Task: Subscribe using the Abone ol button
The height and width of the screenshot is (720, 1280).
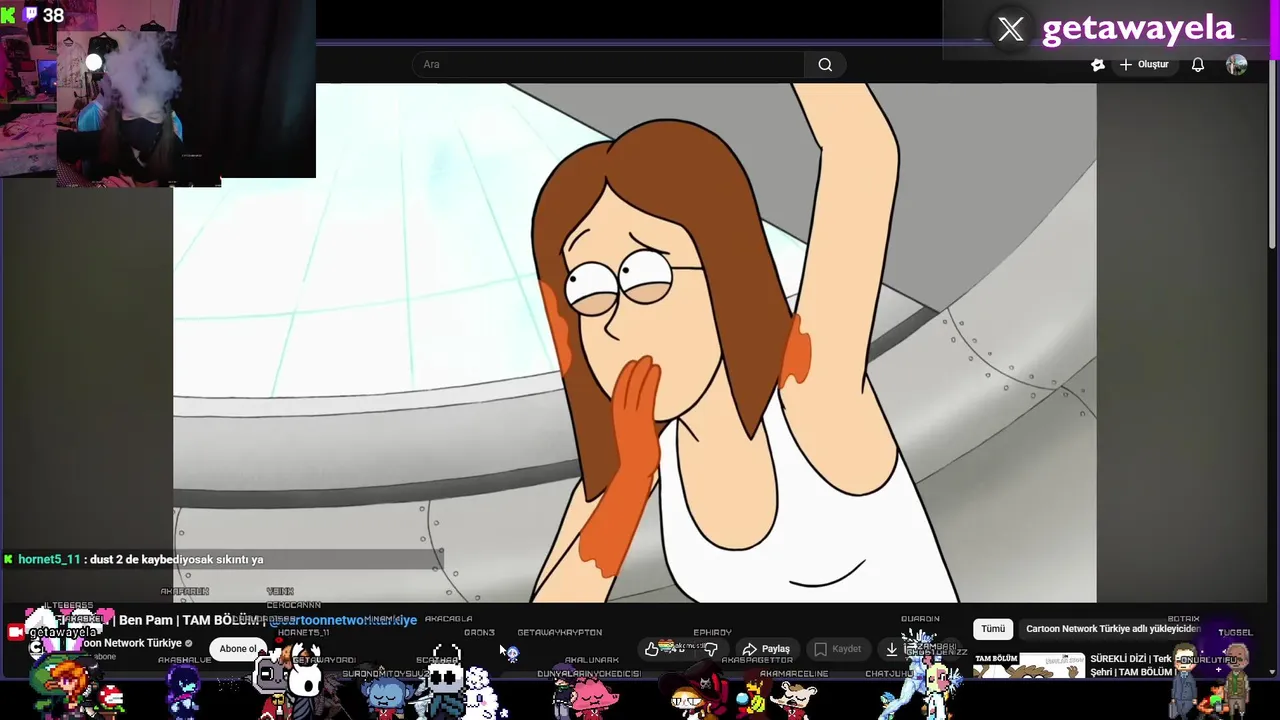Action: 238,649
